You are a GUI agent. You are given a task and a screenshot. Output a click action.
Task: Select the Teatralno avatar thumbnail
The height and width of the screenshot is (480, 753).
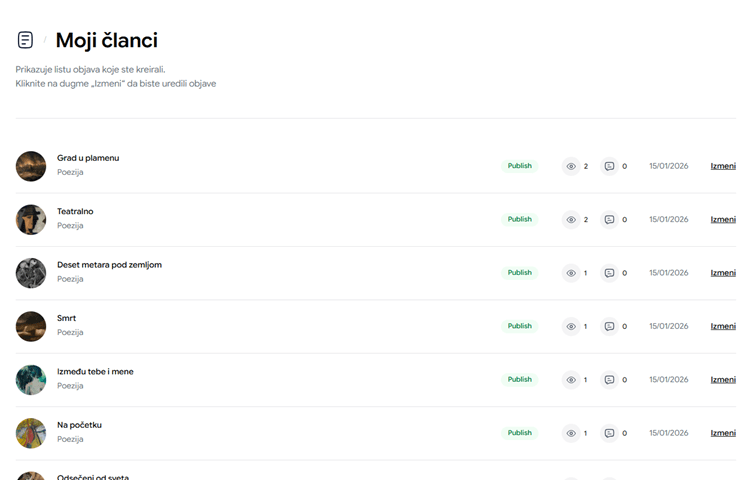click(x=31, y=220)
